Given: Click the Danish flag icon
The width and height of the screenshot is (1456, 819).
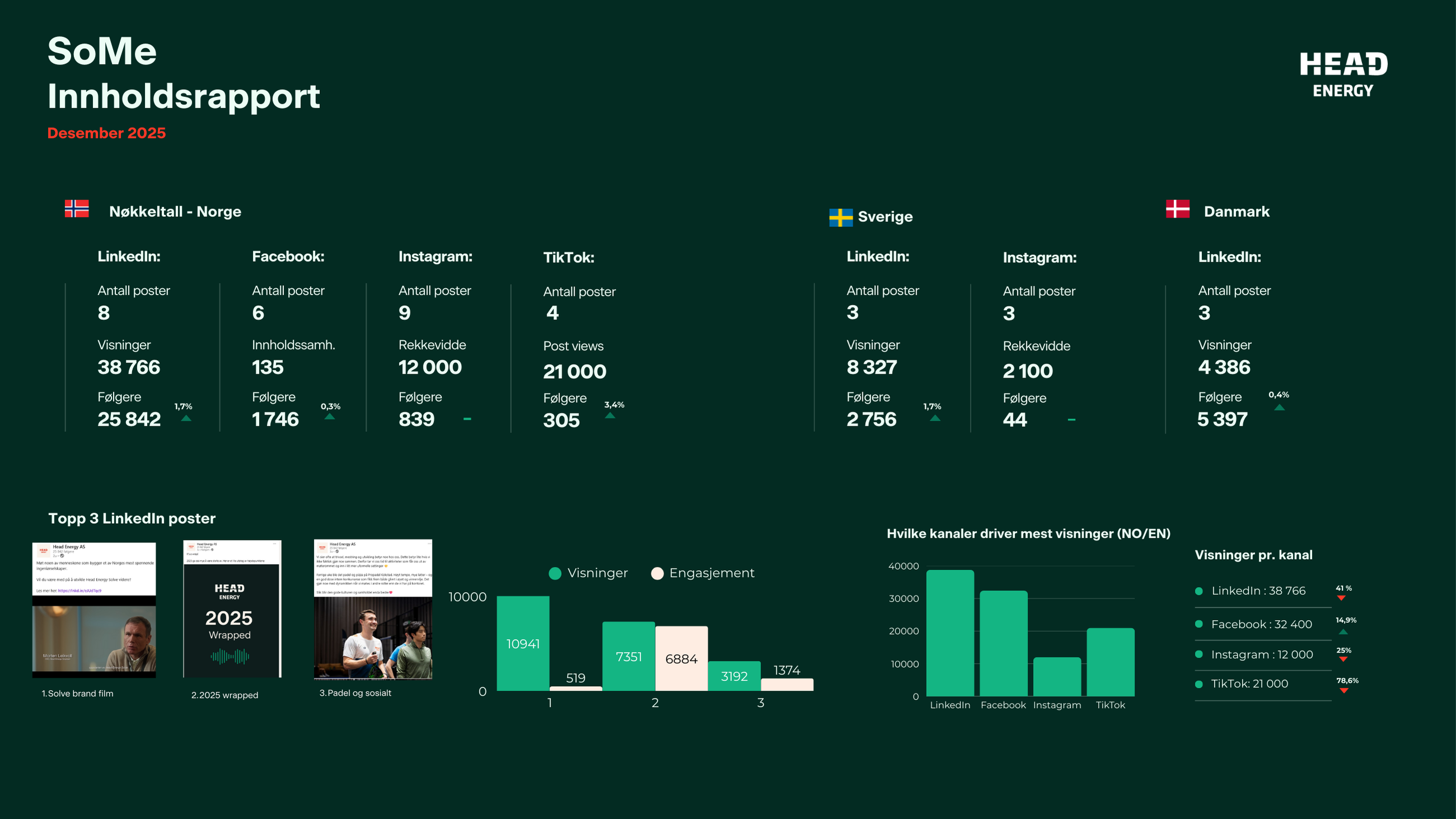Looking at the screenshot, I should click(x=1177, y=208).
